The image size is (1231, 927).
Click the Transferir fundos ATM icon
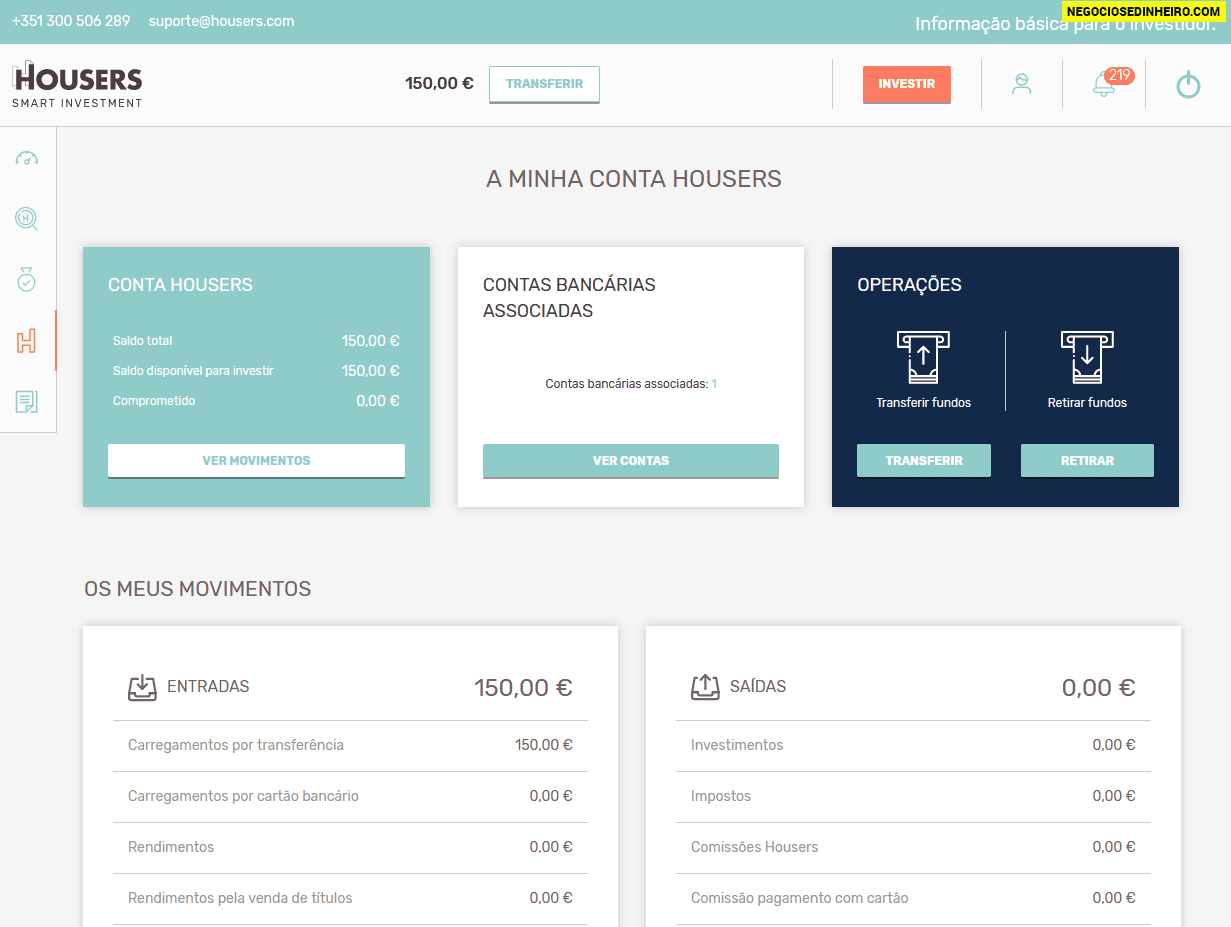click(x=923, y=357)
